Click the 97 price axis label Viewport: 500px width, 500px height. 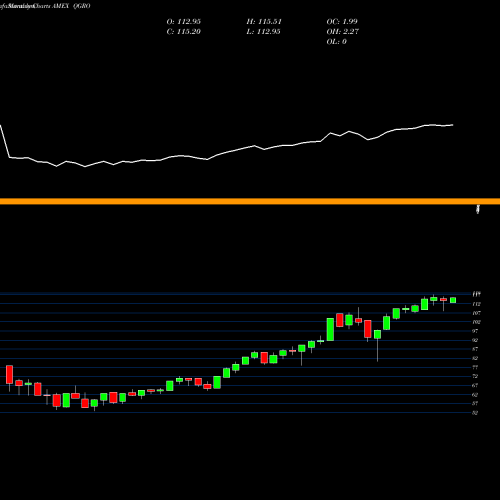(475, 331)
